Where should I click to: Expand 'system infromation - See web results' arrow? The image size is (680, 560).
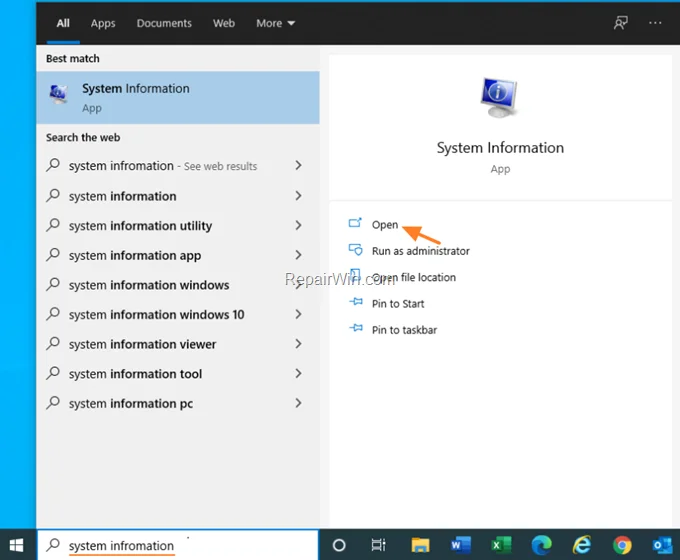point(298,165)
